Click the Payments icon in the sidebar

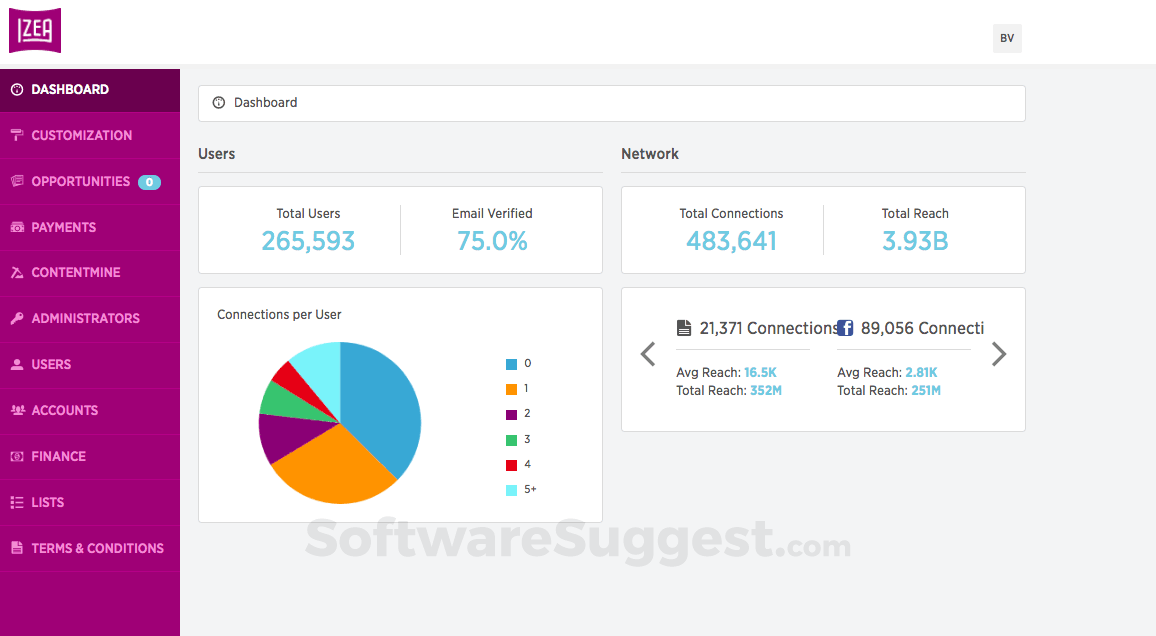[x=16, y=227]
